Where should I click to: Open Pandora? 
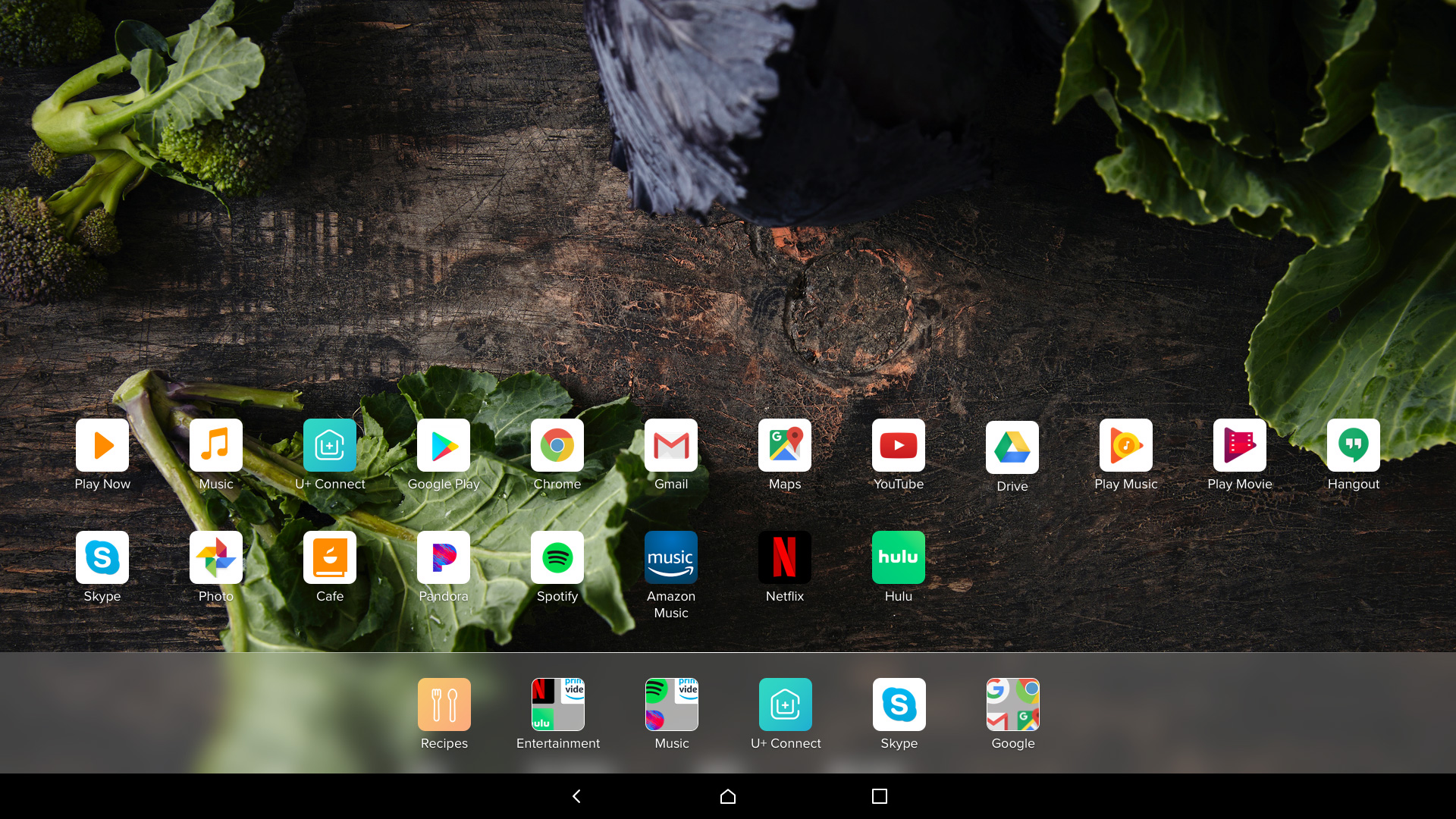pos(444,557)
